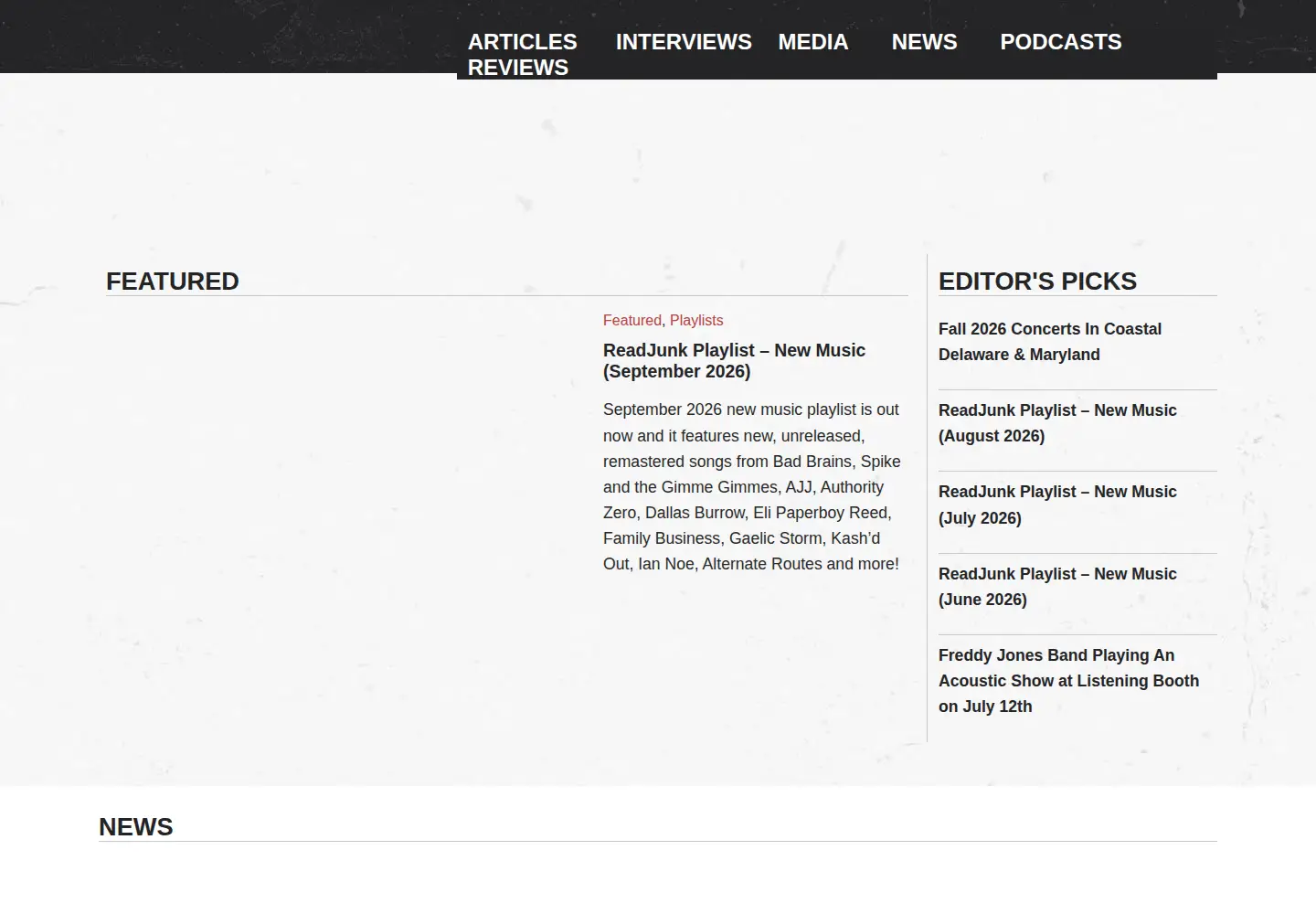Open the News navigation item

[924, 42]
